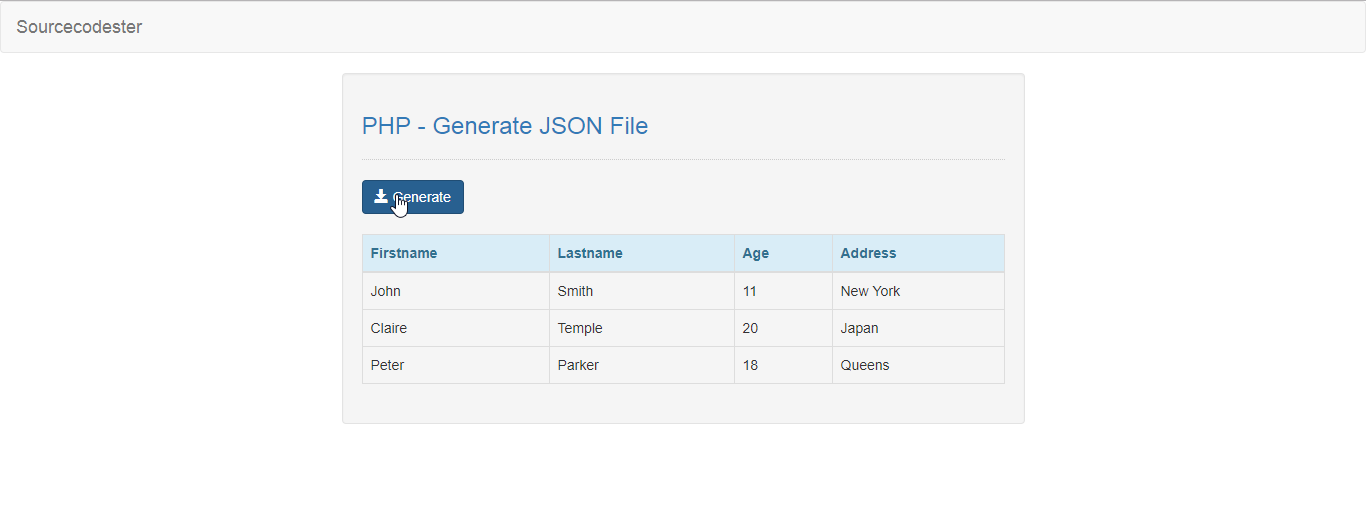Click the age cell showing 18

click(x=784, y=365)
